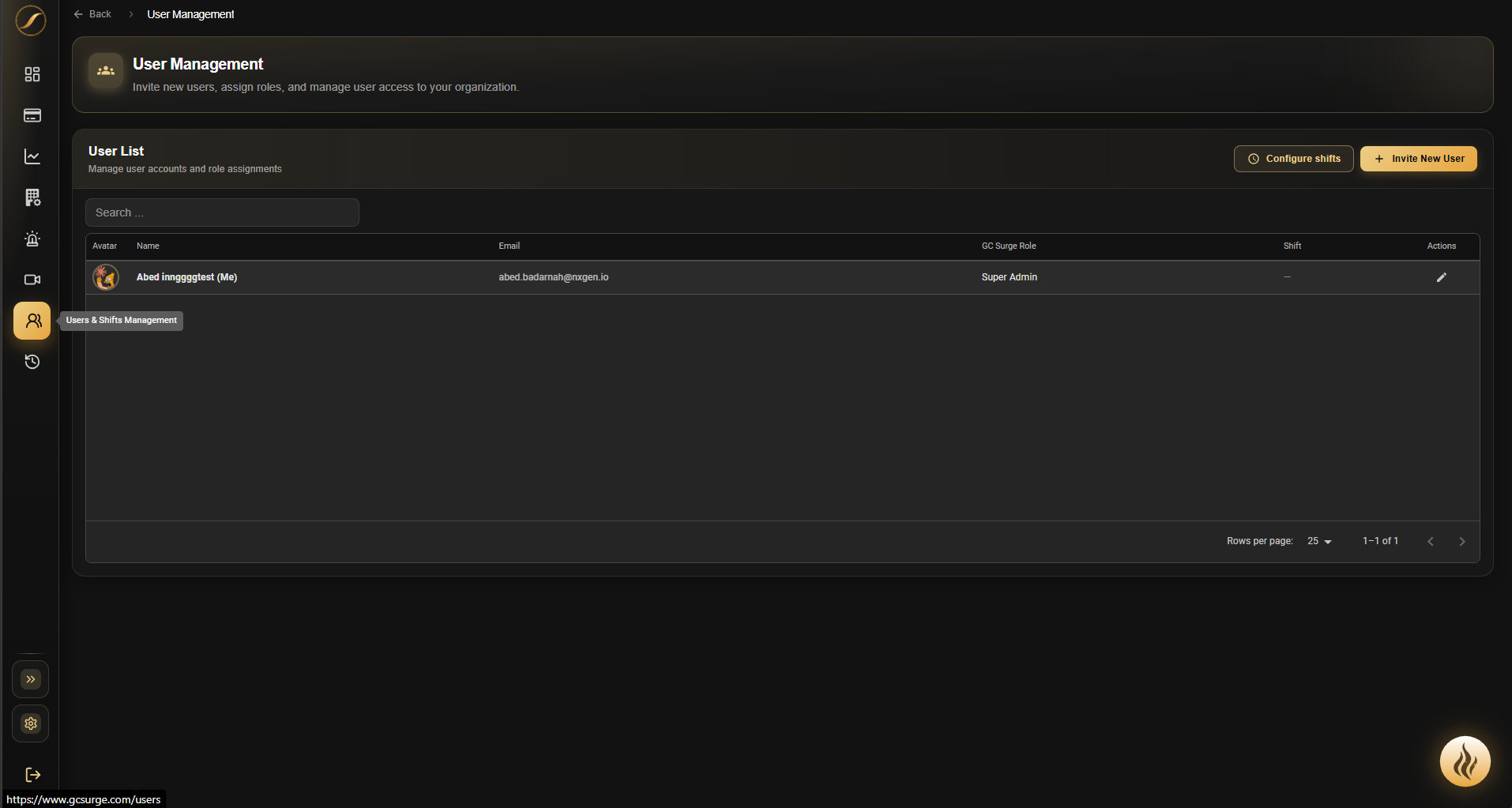Open the history clock icon in sidebar
Image resolution: width=1512 pixels, height=808 pixels.
coord(32,362)
